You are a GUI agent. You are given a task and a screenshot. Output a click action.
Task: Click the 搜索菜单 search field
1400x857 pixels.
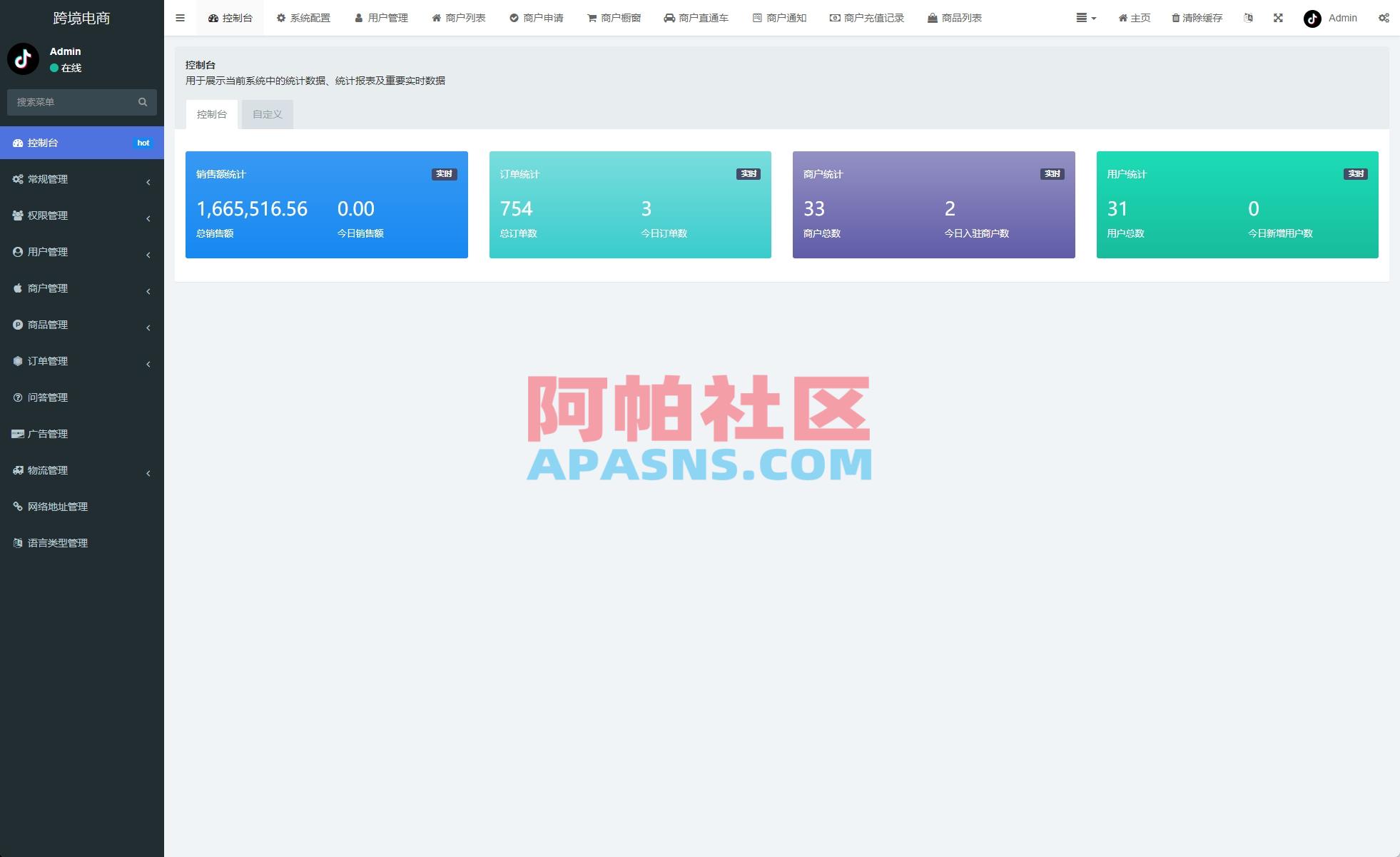[75, 102]
